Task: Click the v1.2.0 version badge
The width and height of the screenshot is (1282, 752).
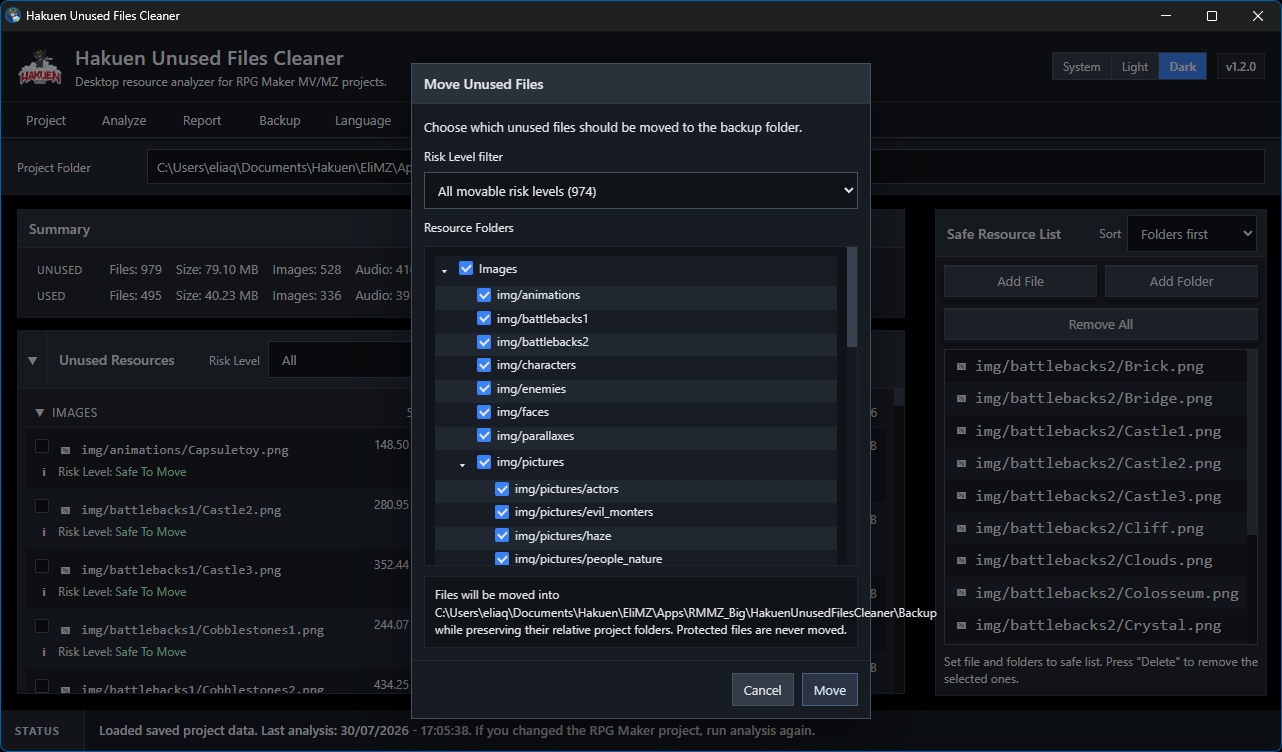Action: [x=1241, y=67]
